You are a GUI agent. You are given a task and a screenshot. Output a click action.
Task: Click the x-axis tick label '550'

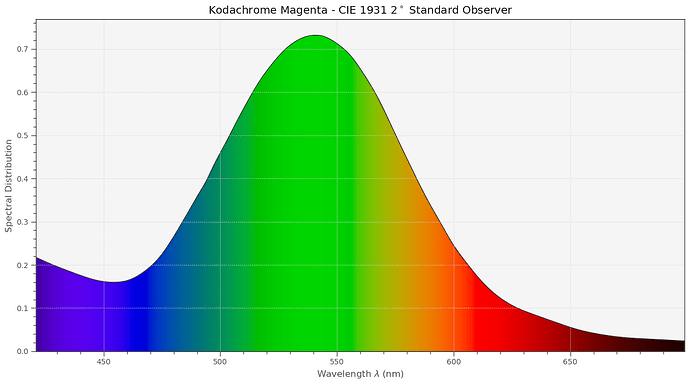tap(337, 362)
